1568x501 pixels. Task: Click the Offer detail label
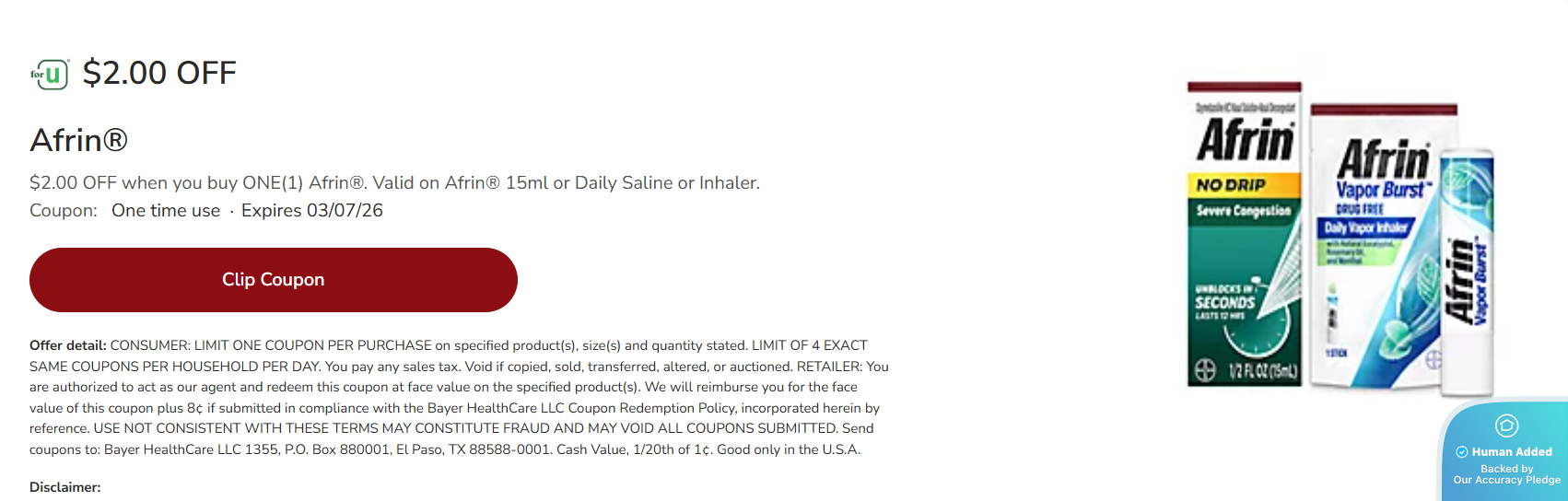pyautogui.click(x=68, y=345)
